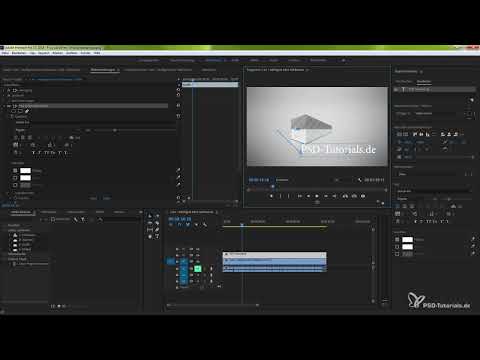The width and height of the screenshot is (480, 360).
Task: Open Program Monitor wrench settings
Action: tap(360, 180)
